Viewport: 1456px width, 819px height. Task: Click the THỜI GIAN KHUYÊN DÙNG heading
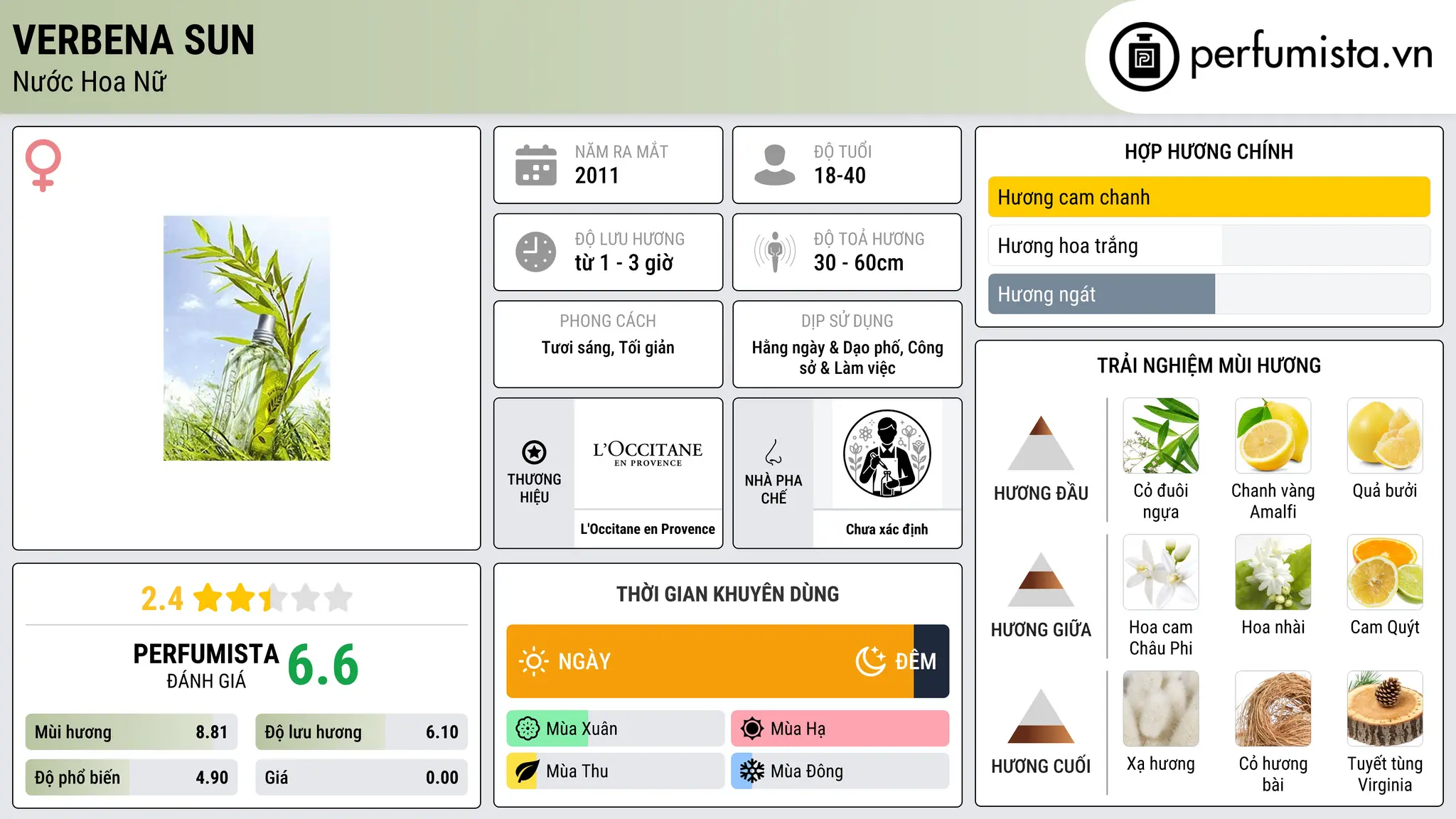coord(728,594)
